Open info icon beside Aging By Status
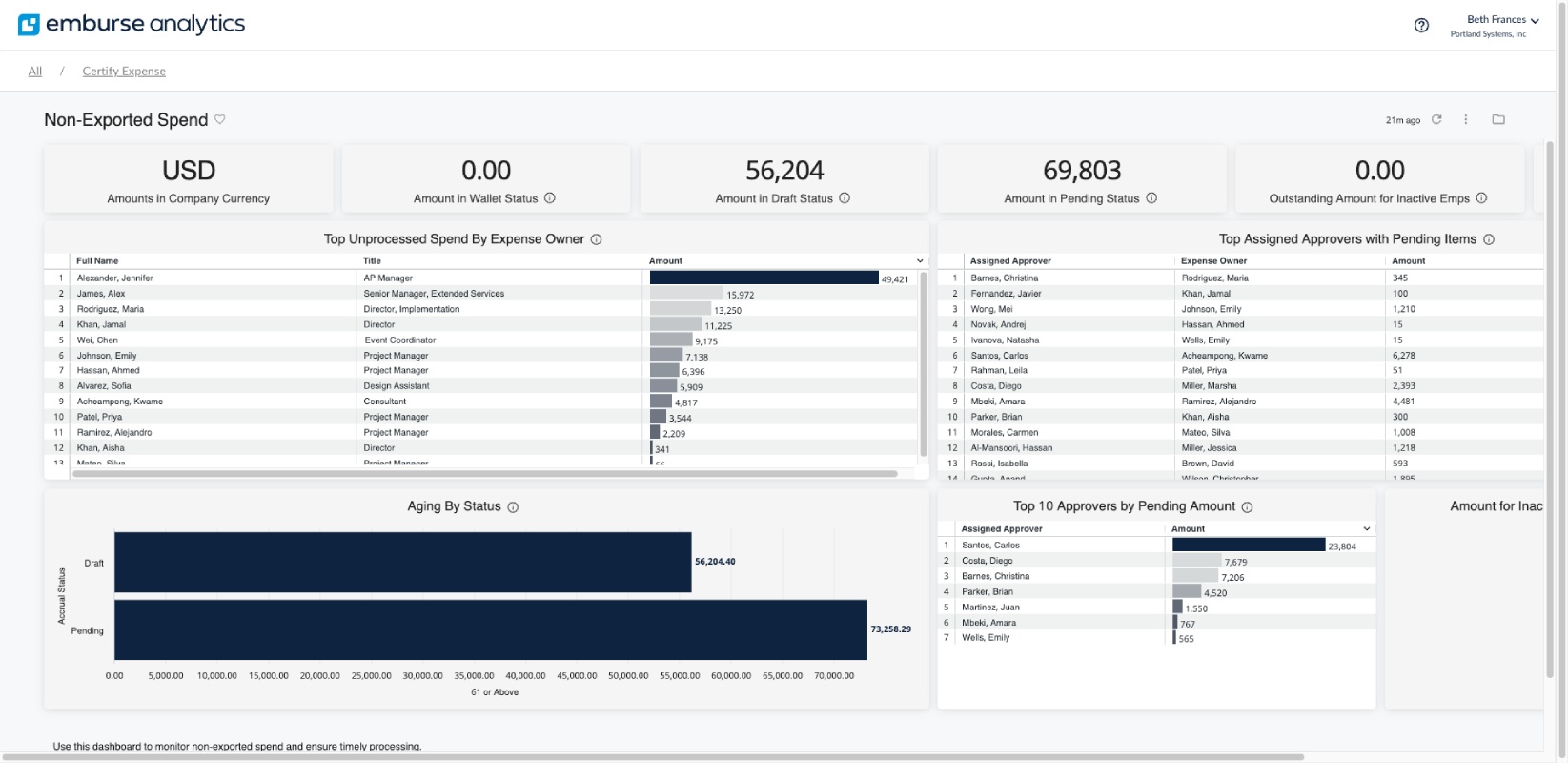The image size is (1568, 763). (x=513, y=507)
